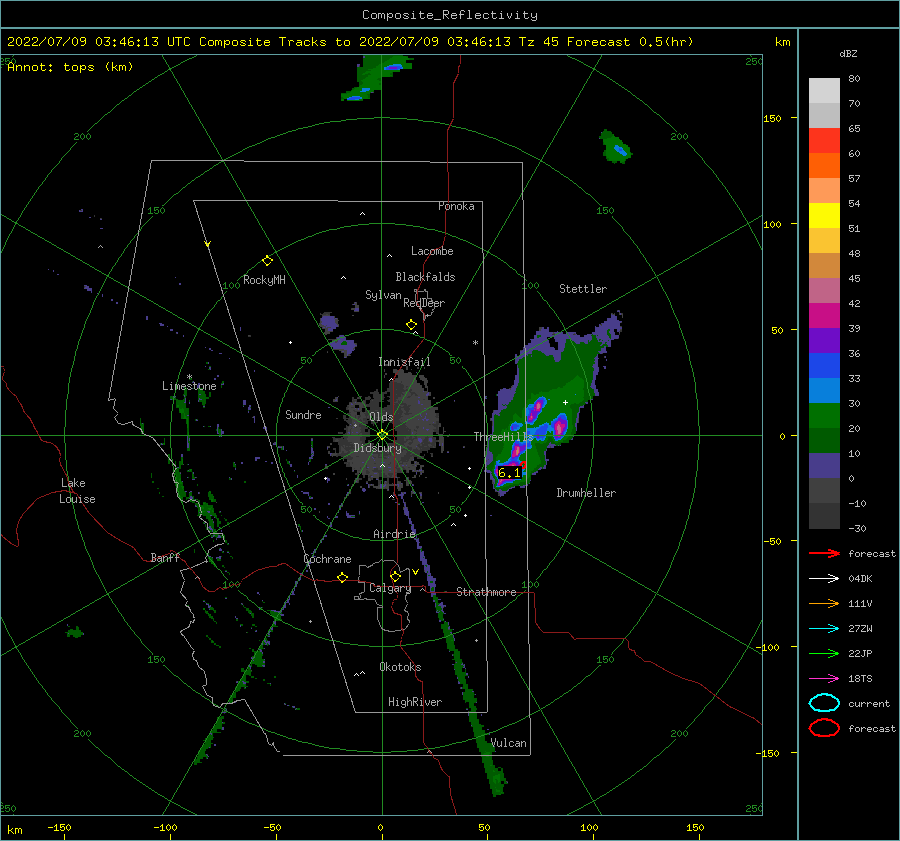Viewport: 900px width, 841px height.
Task: Click the yellow radar-site diamond at map center
Action: [x=382, y=435]
